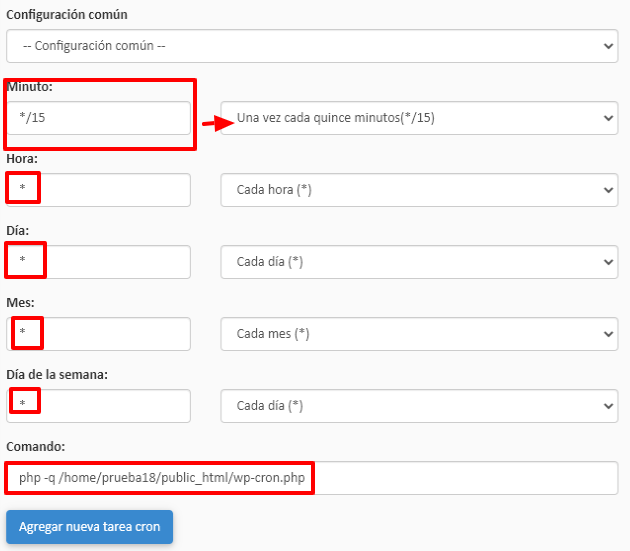Click the 'Hora:' field label
Viewport: 630px width, 551px height.
tap(22, 158)
